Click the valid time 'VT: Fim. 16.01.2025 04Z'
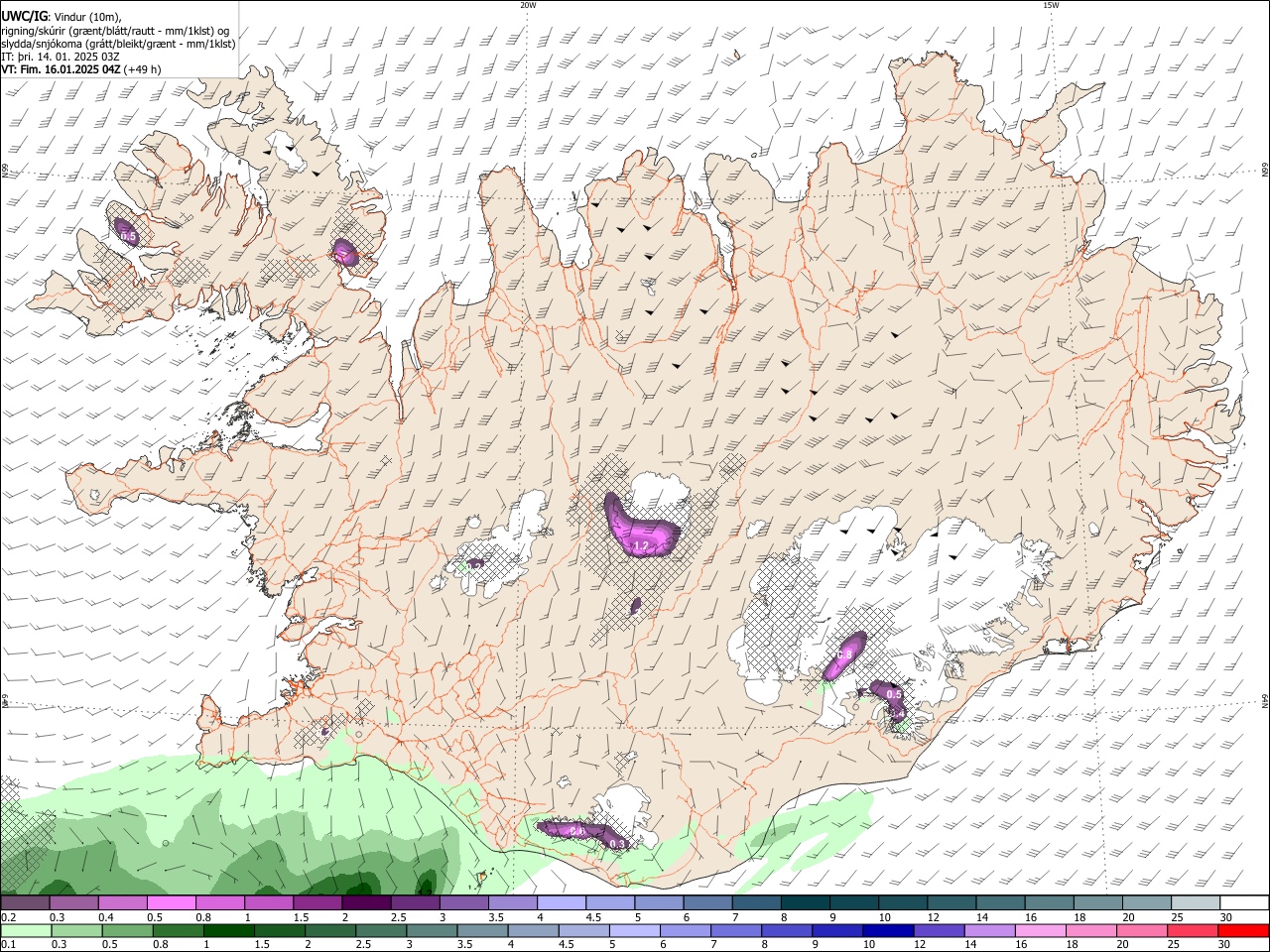This screenshot has height=952, width=1270. click(61, 69)
